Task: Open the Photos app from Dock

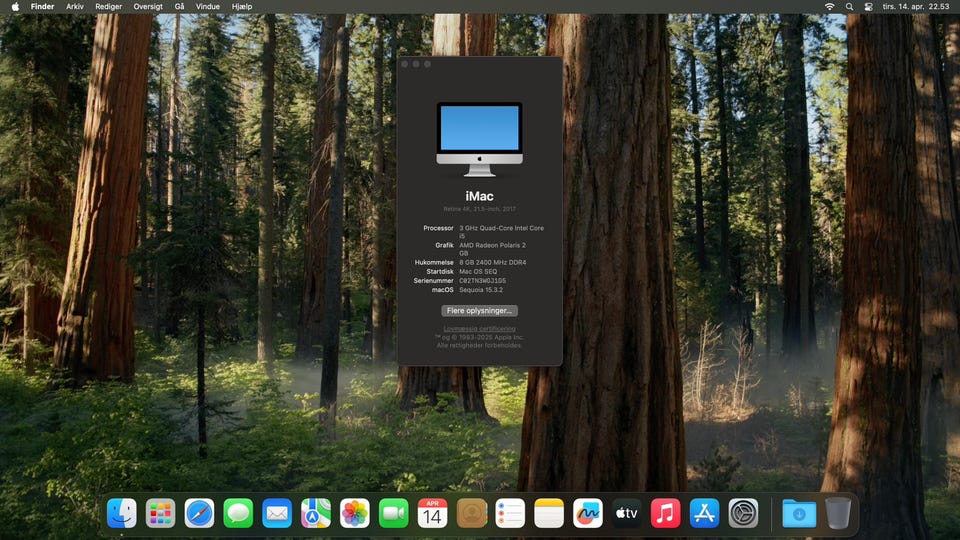Action: pyautogui.click(x=355, y=513)
